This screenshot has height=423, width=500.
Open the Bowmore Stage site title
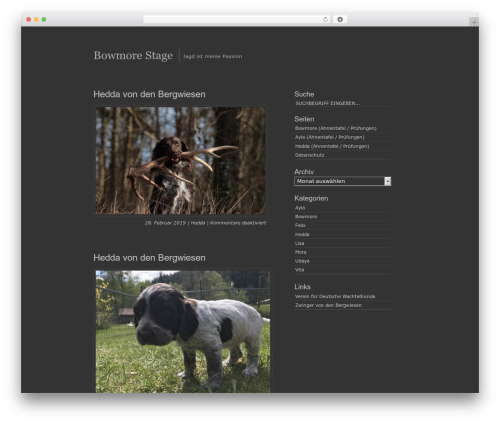click(133, 55)
